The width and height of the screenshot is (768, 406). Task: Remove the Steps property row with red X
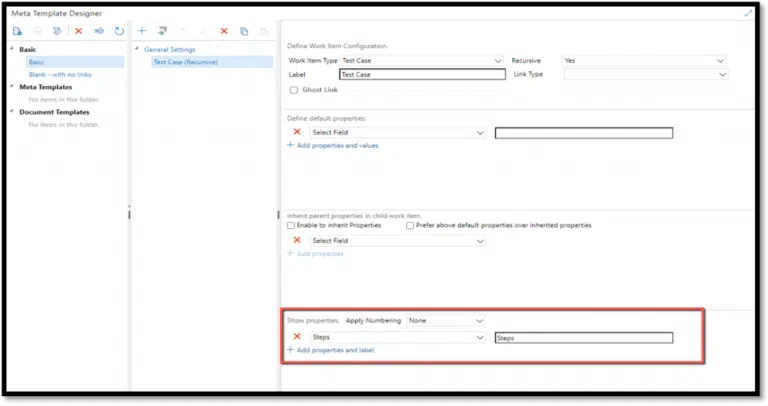coord(297,337)
